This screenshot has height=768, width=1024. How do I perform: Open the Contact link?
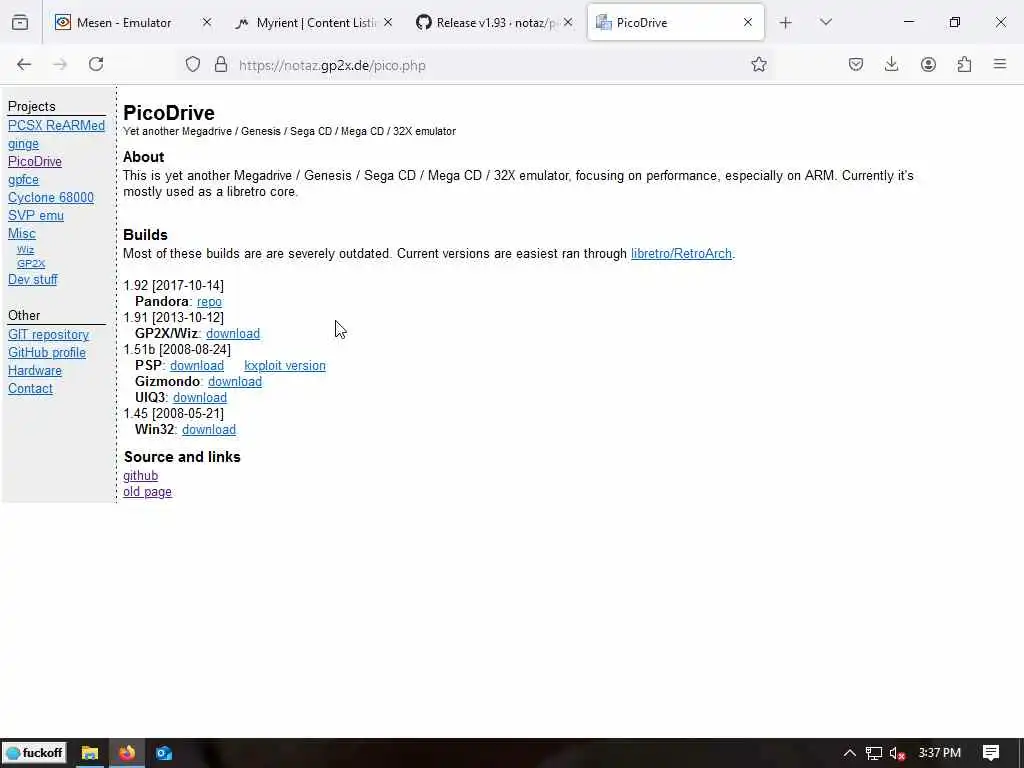pyautogui.click(x=30, y=389)
